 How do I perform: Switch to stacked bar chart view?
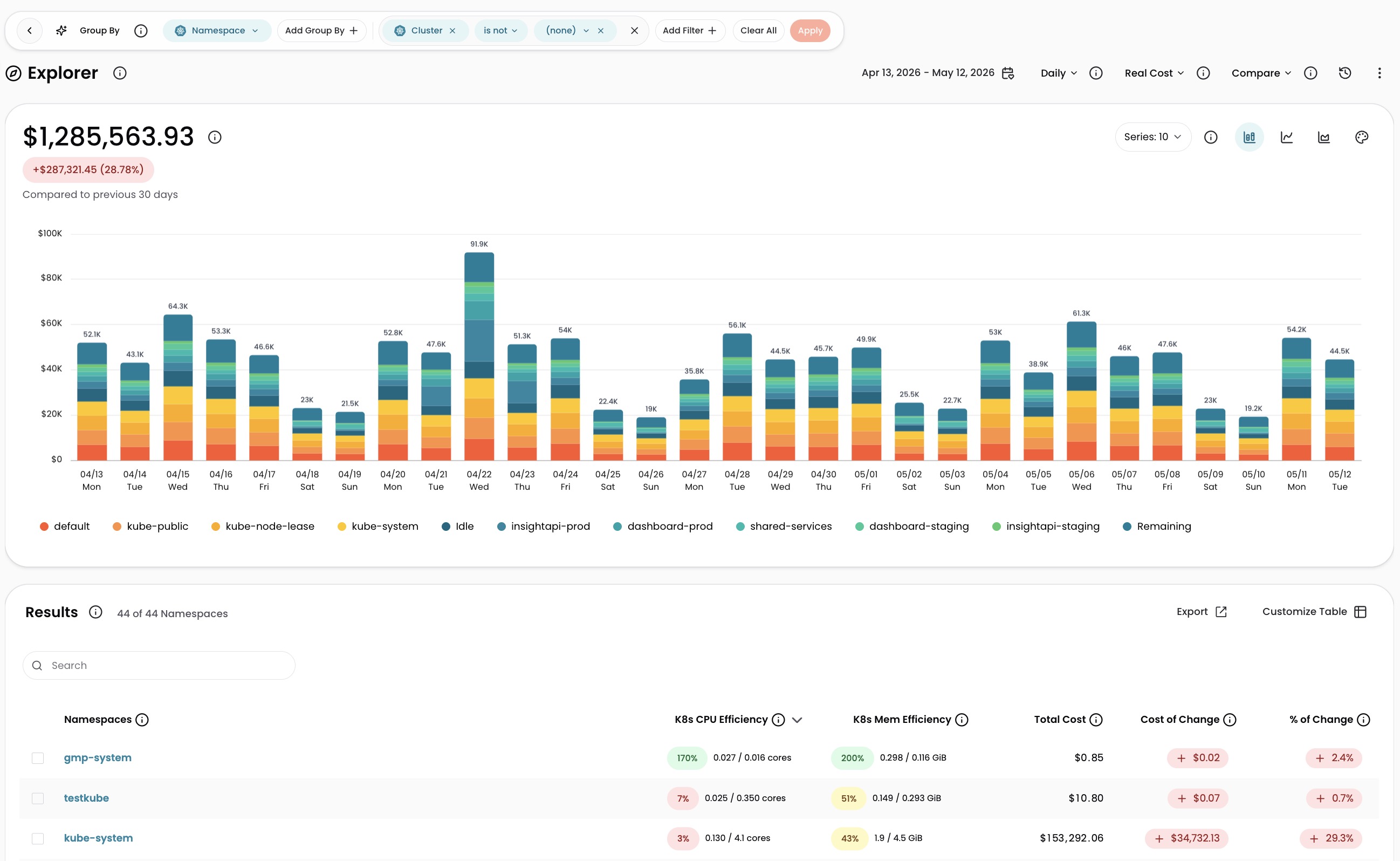(x=1249, y=137)
